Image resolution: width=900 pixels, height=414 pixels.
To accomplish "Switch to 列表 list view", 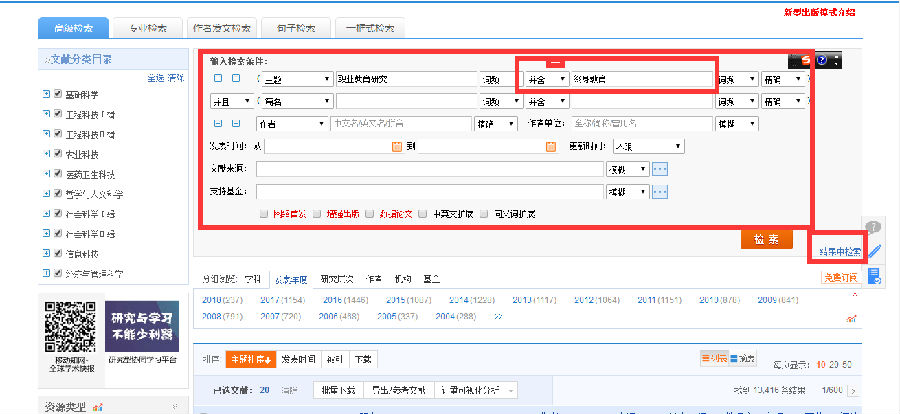I will pyautogui.click(x=714, y=358).
